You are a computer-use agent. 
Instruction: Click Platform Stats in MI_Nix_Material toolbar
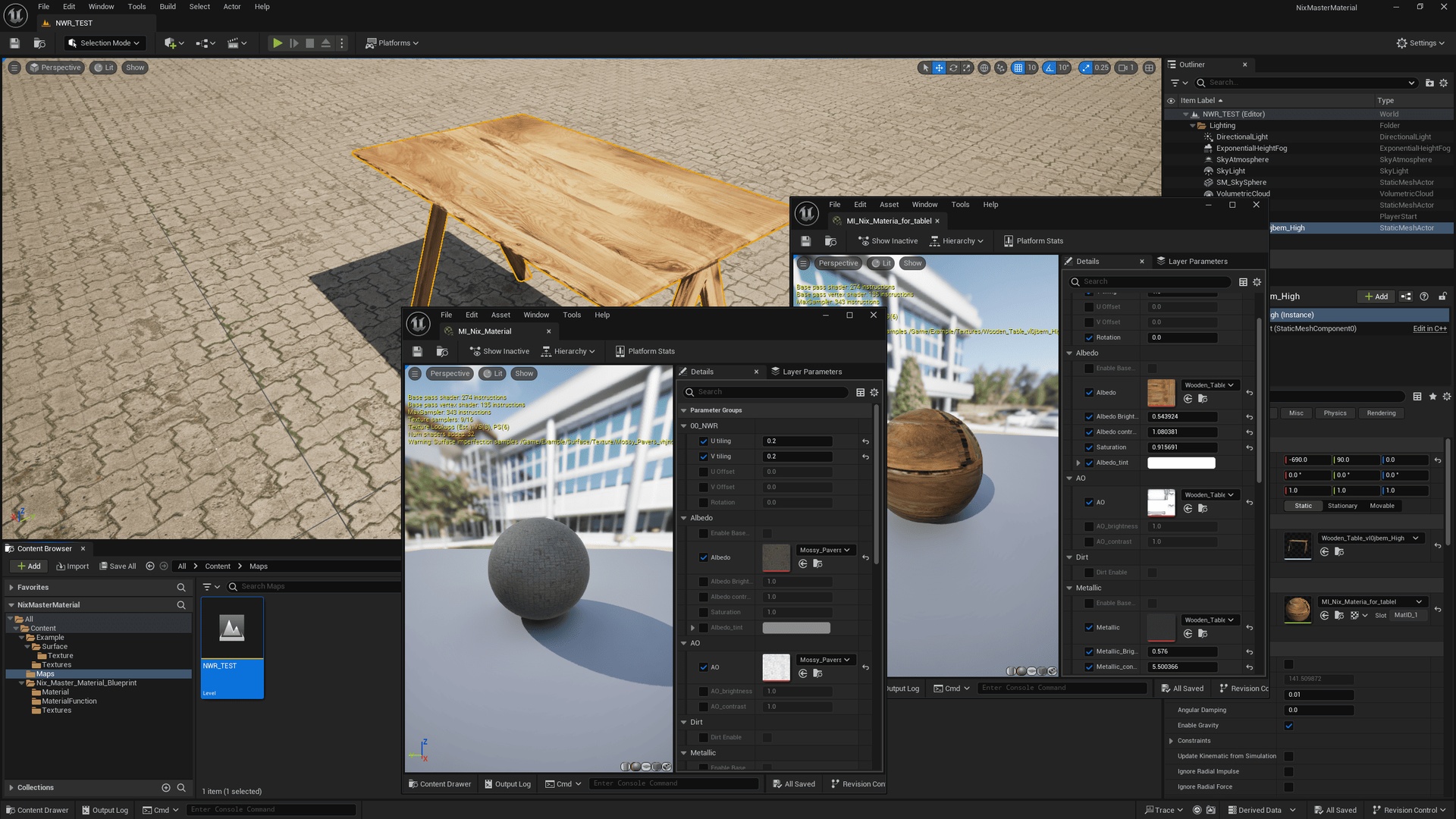[645, 351]
